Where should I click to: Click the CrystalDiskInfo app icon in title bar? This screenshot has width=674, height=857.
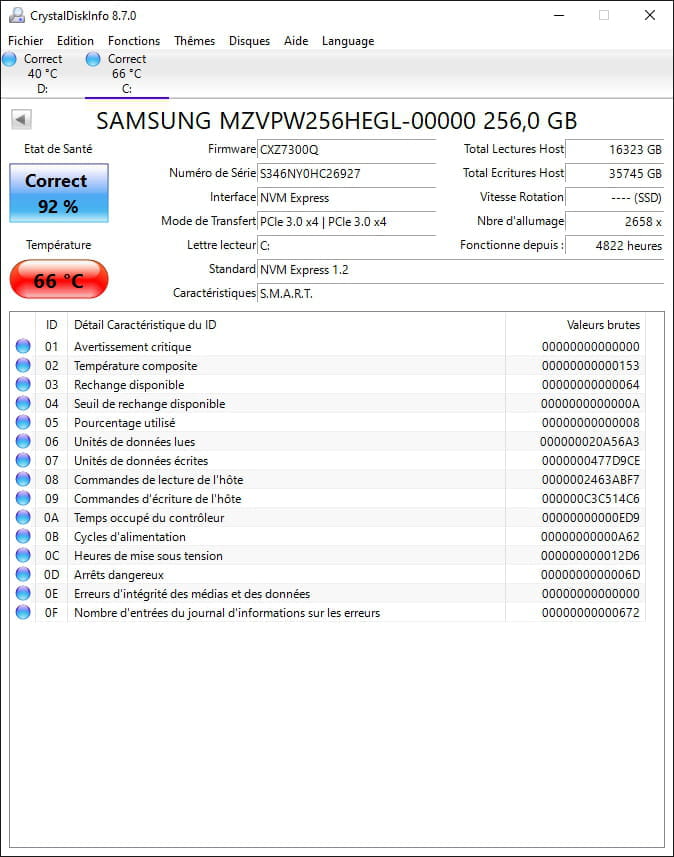[x=16, y=16]
